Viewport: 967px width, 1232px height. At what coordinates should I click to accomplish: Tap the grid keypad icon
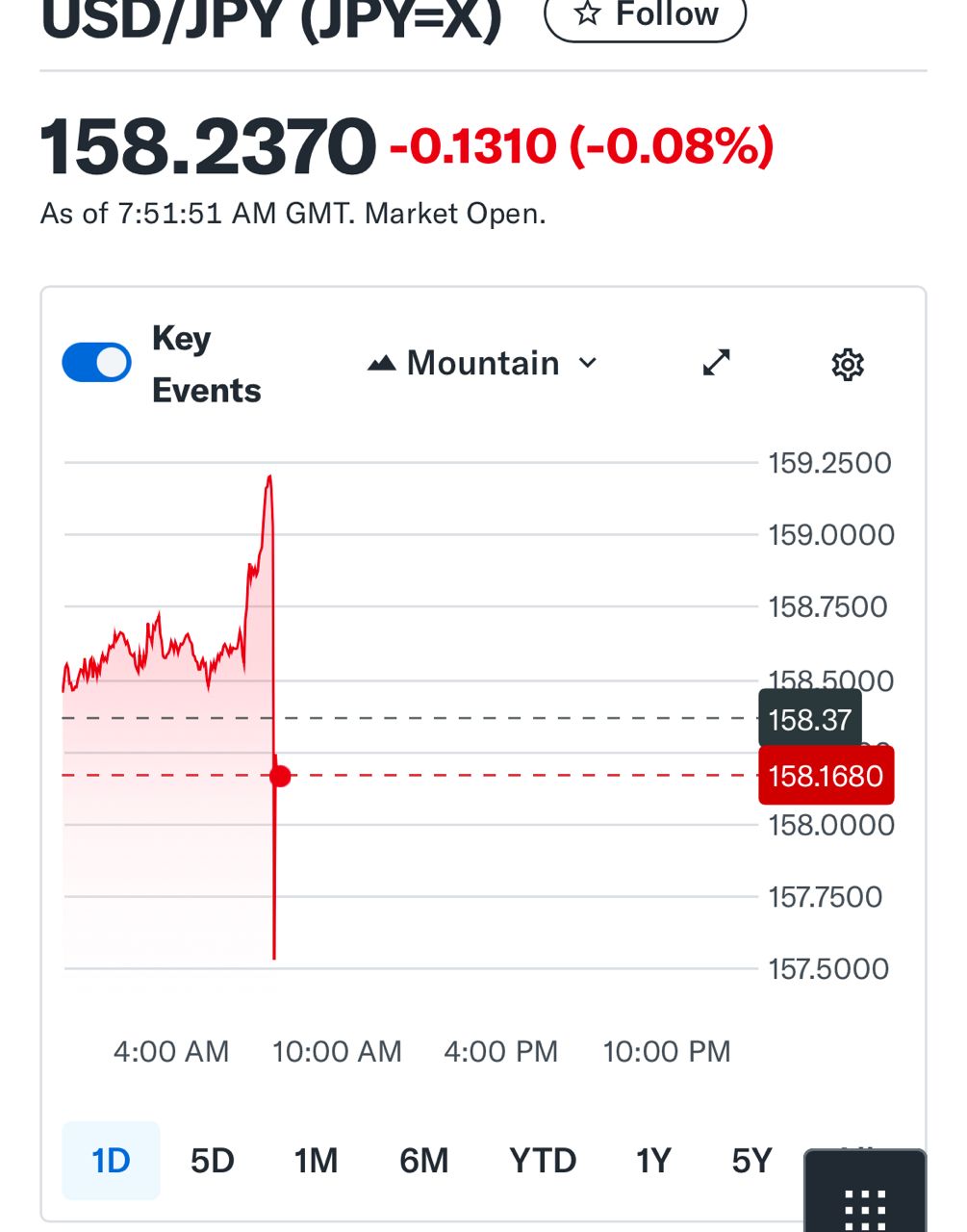[x=864, y=1204]
